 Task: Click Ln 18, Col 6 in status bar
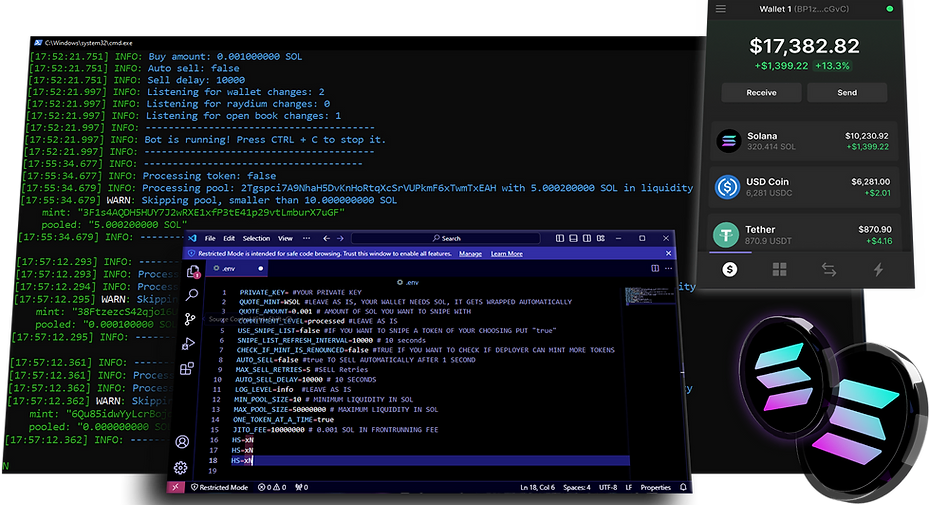(537, 487)
